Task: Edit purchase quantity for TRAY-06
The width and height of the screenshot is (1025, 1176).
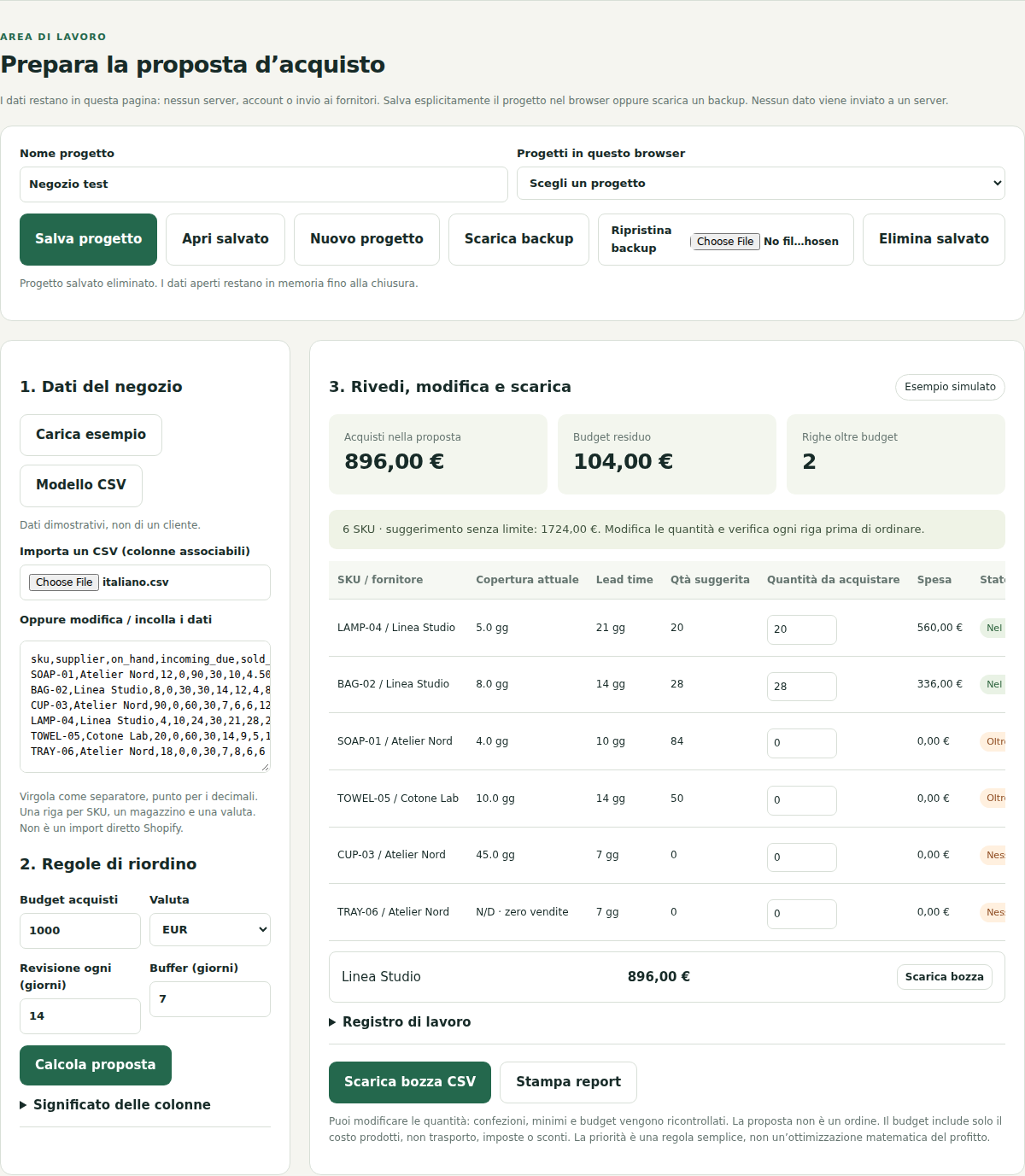Action: pyautogui.click(x=801, y=914)
